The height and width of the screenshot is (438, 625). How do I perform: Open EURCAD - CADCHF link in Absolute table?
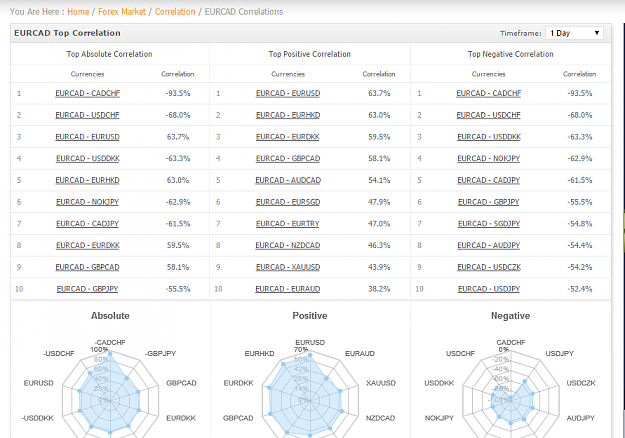tap(88, 93)
